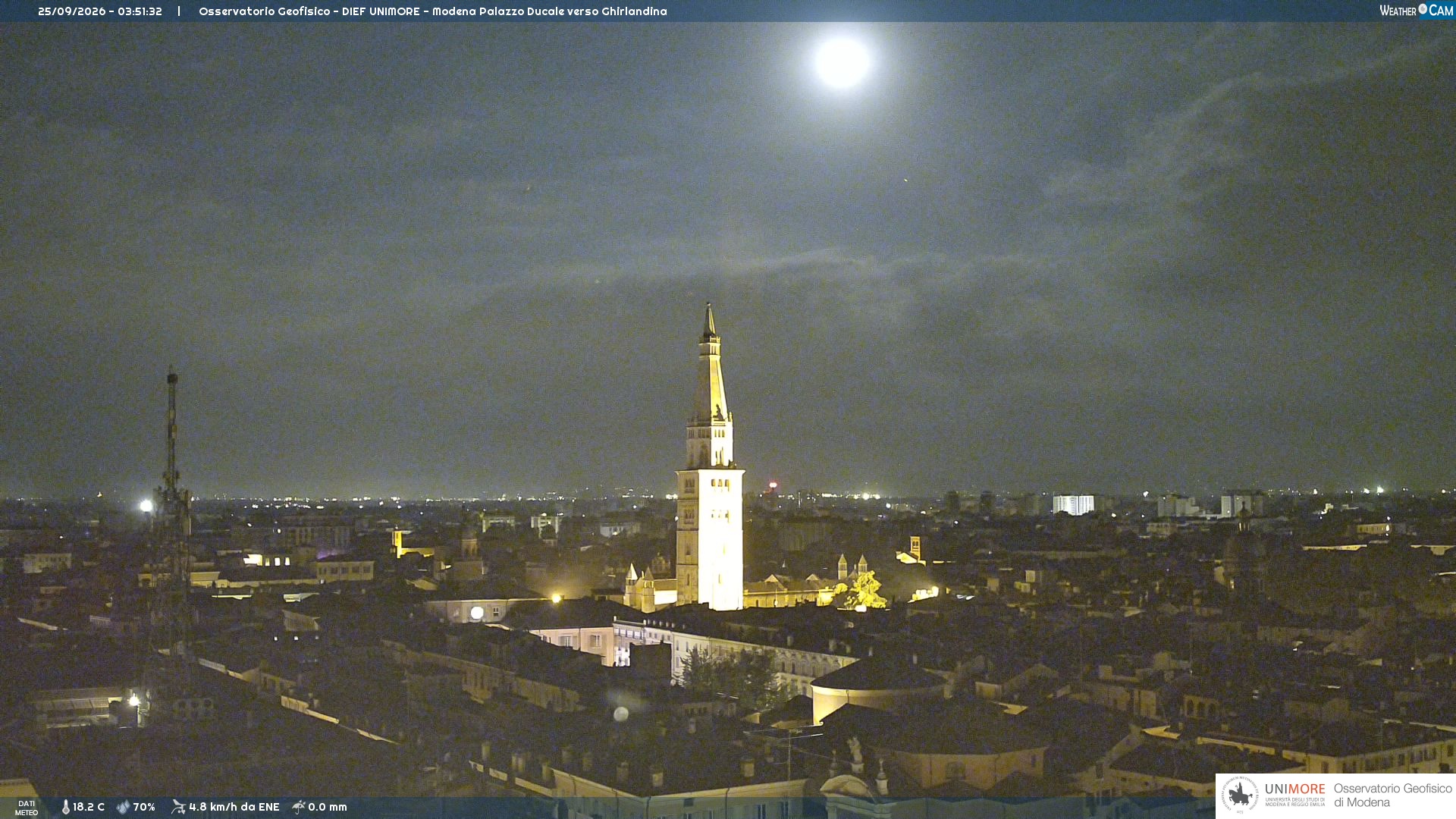This screenshot has width=1456, height=819.
Task: Click the WeatherCAM logo
Action: 1416,11
